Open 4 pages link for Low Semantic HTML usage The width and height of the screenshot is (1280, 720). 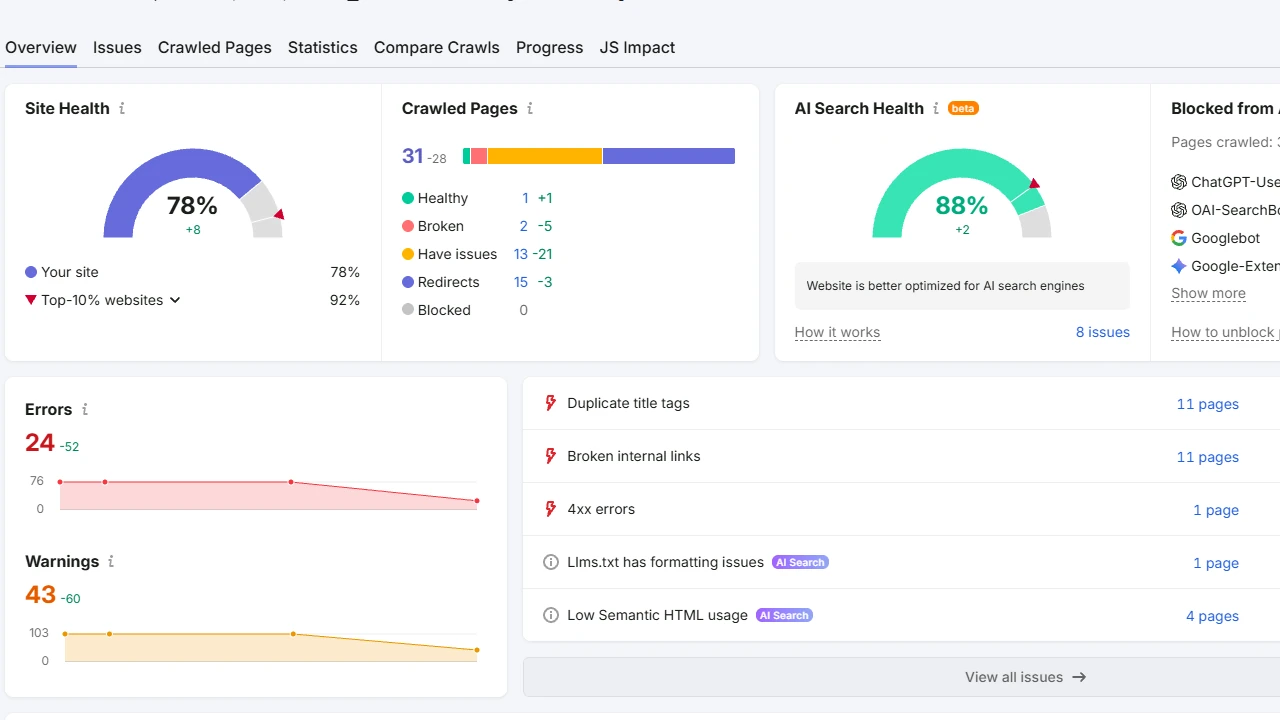pos(1213,616)
